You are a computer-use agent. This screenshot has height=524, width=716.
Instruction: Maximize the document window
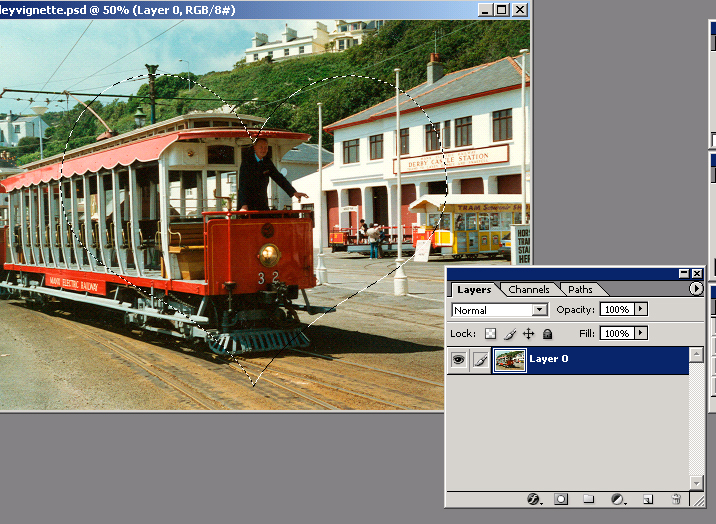(x=501, y=10)
